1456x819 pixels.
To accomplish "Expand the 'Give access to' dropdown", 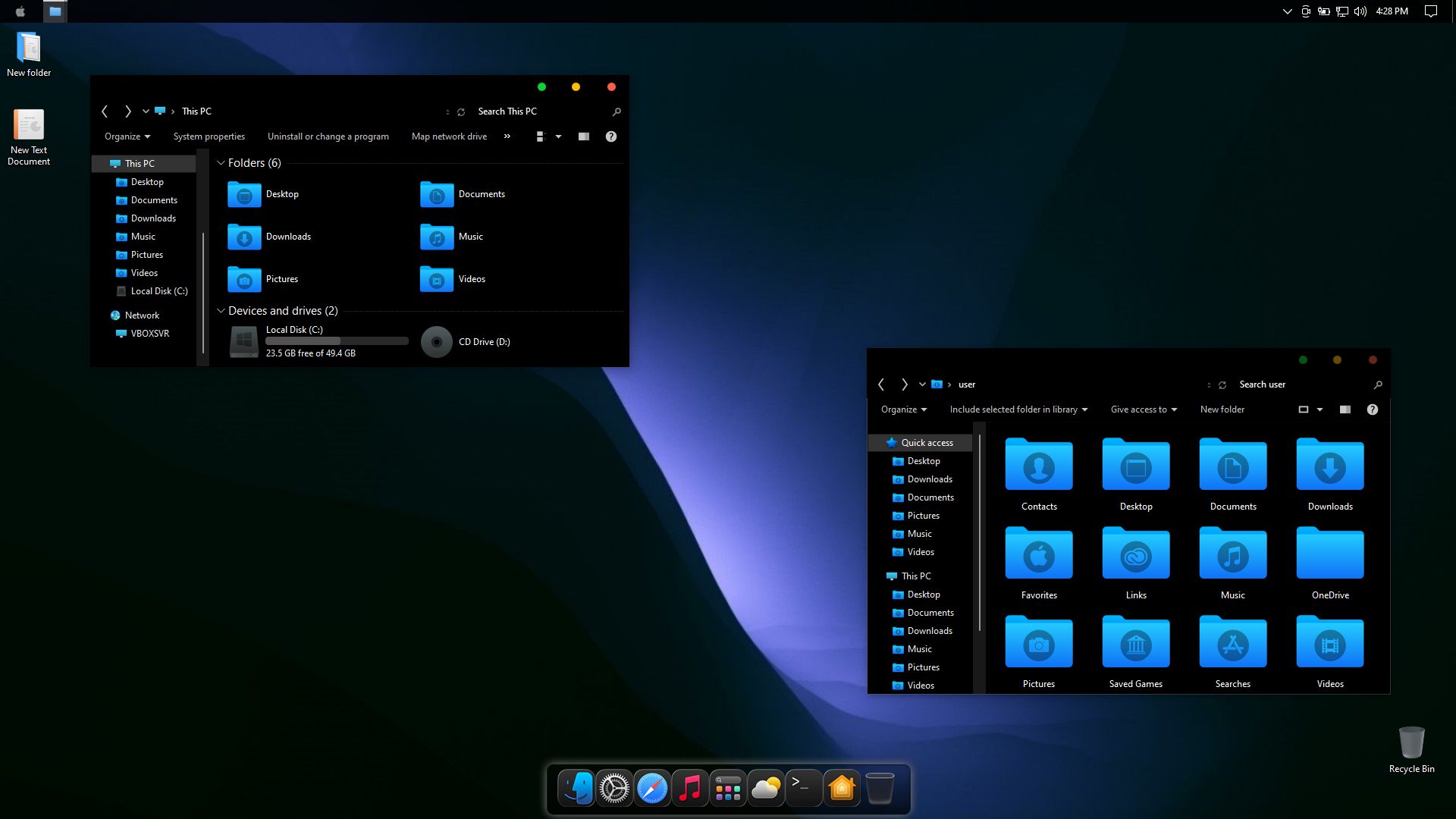I will [1143, 409].
